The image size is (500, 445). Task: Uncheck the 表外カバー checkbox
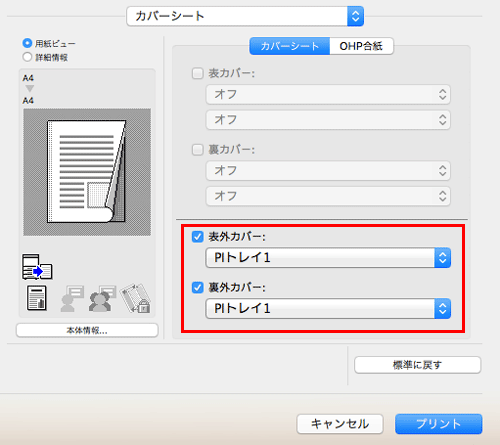198,237
